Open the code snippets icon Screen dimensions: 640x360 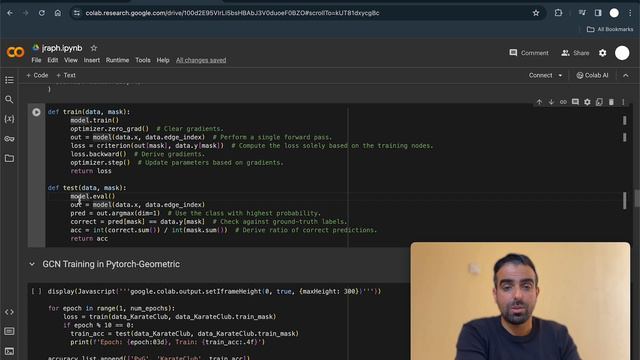tap(9, 312)
